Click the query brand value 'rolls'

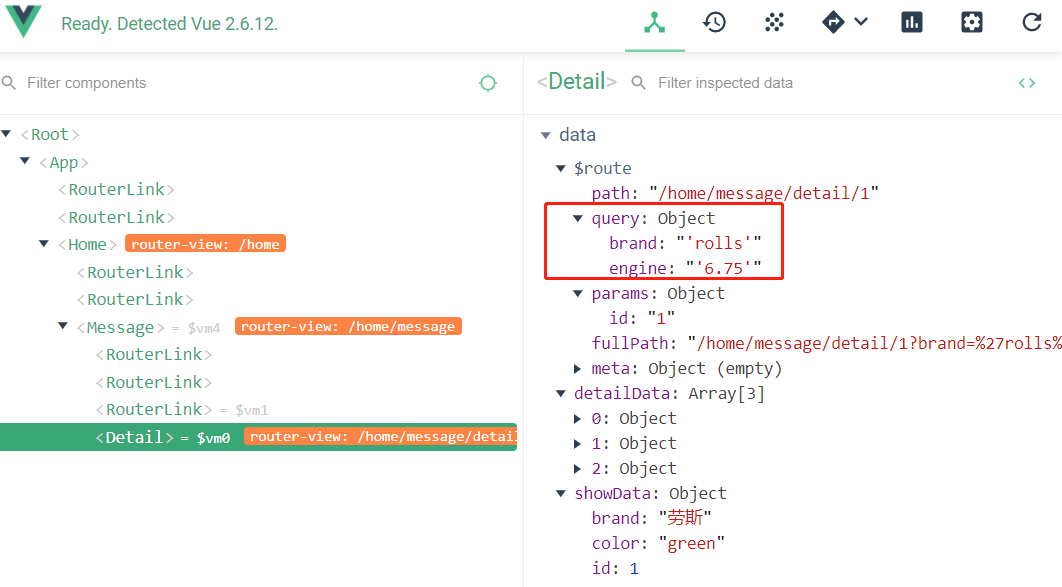tap(719, 243)
